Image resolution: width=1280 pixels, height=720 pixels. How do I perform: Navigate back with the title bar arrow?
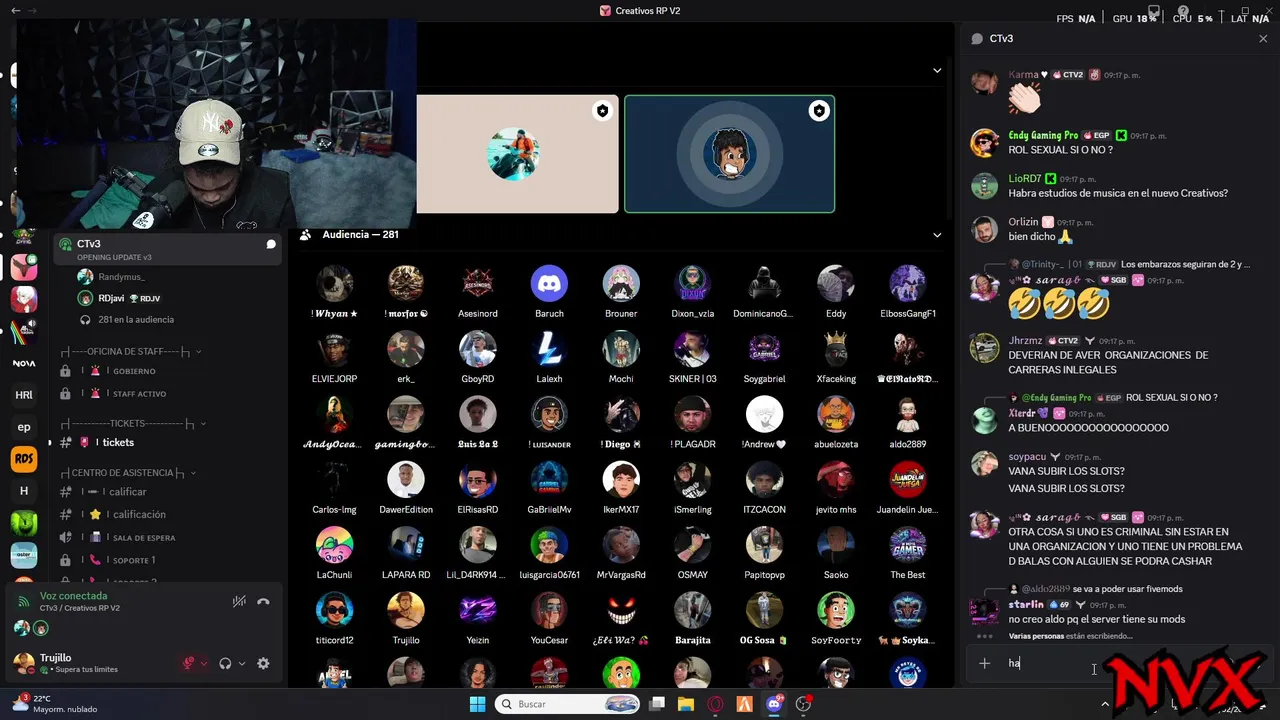pyautogui.click(x=14, y=10)
